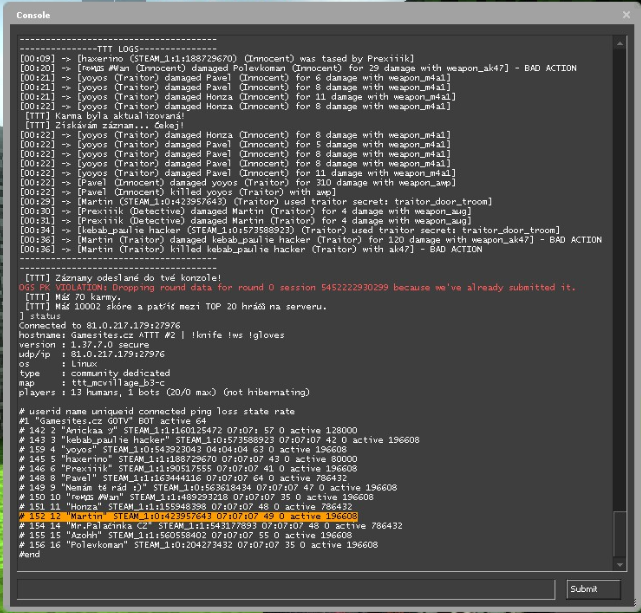Click the scrollbar down arrow
This screenshot has width=641, height=613.
pos(620,565)
